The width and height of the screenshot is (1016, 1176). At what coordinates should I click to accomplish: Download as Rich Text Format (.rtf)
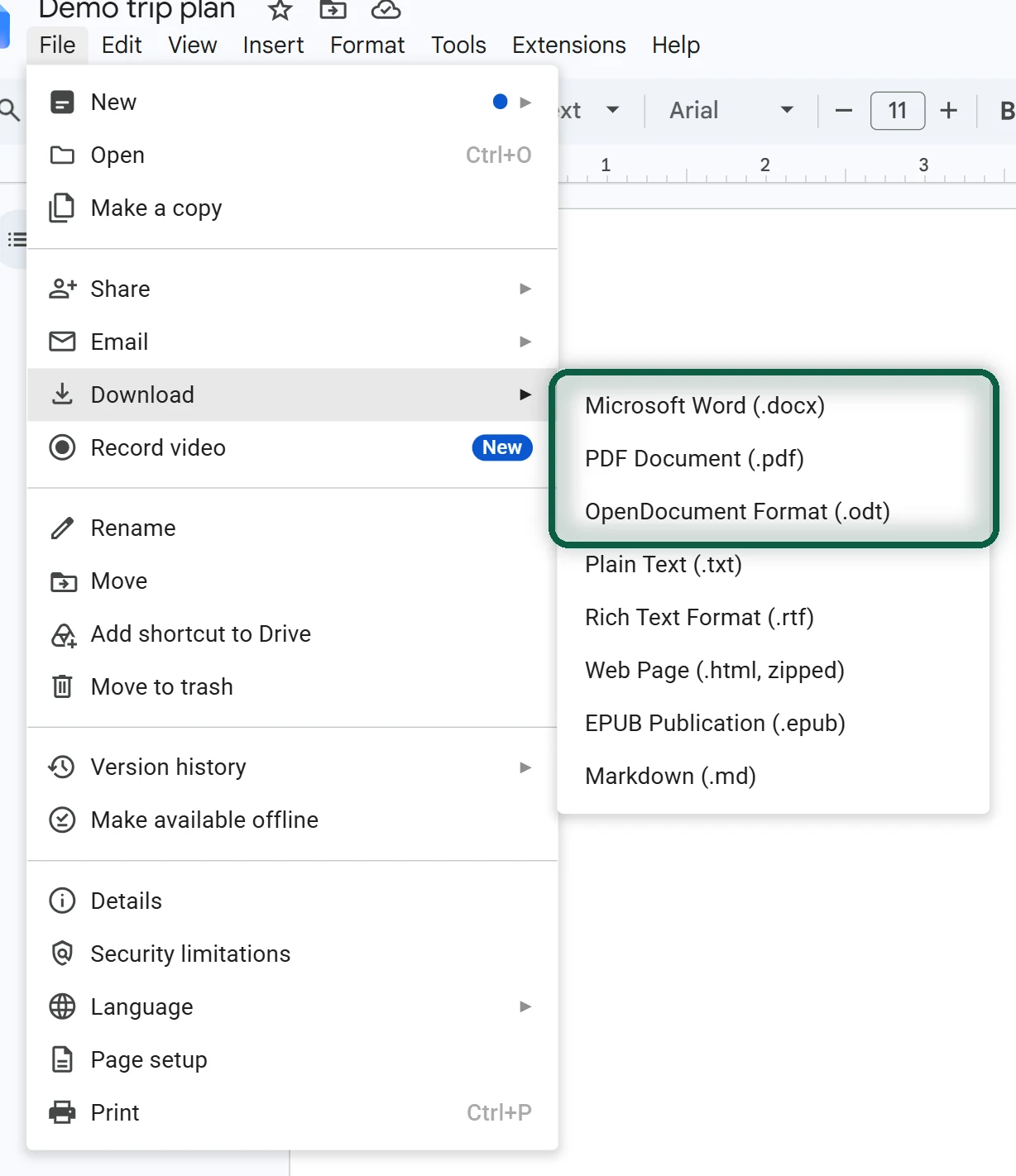773,617
